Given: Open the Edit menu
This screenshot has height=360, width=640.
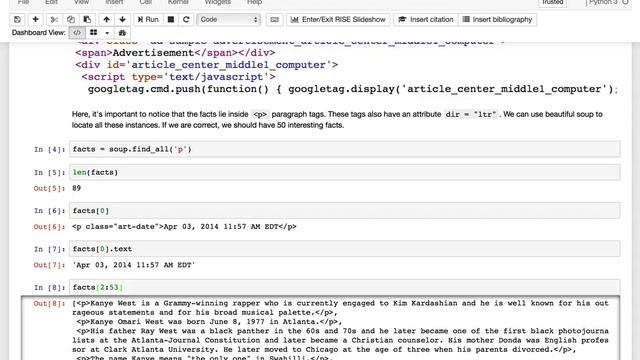Looking at the screenshot, I should tap(51, 2).
